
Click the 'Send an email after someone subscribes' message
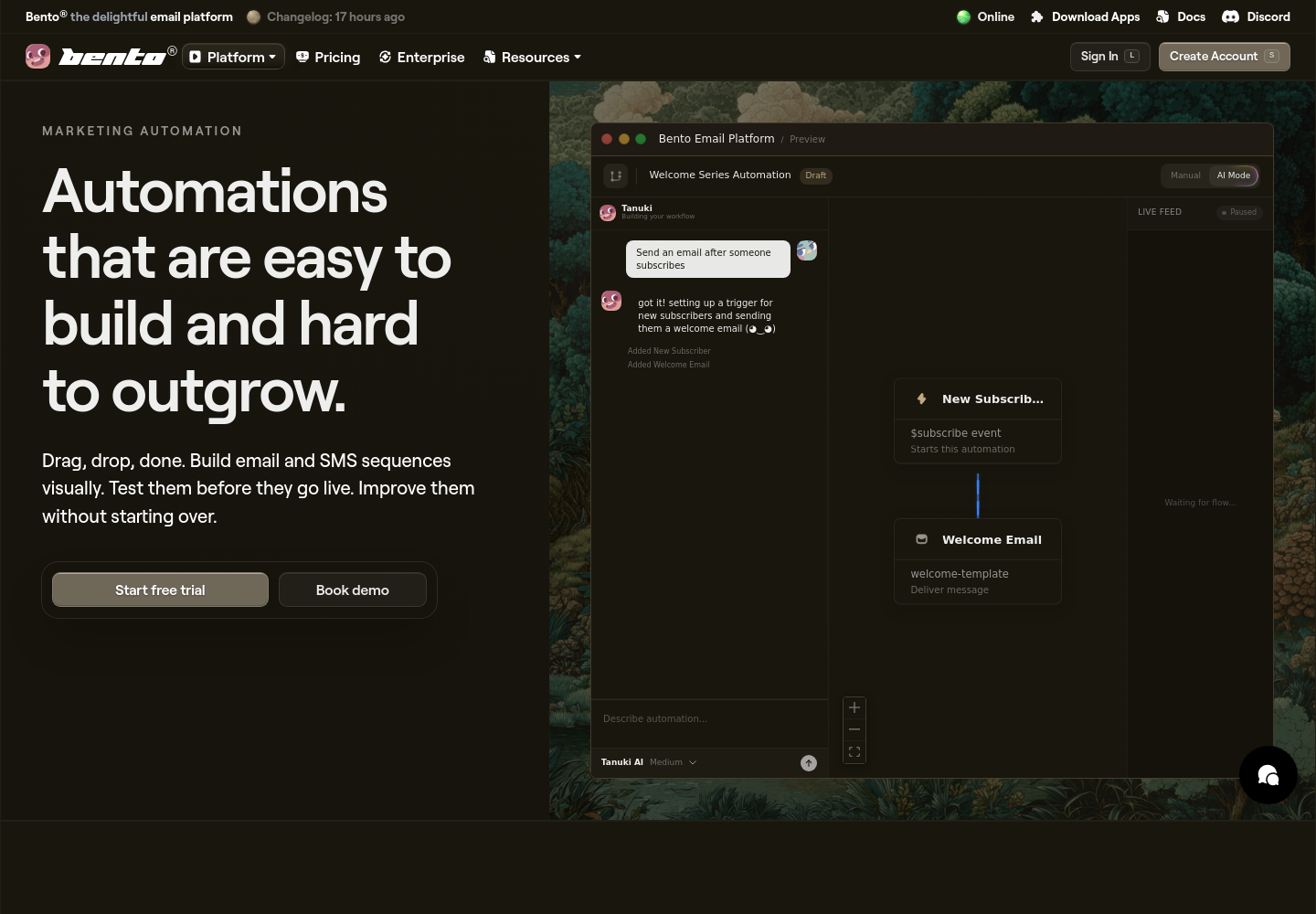pos(708,259)
